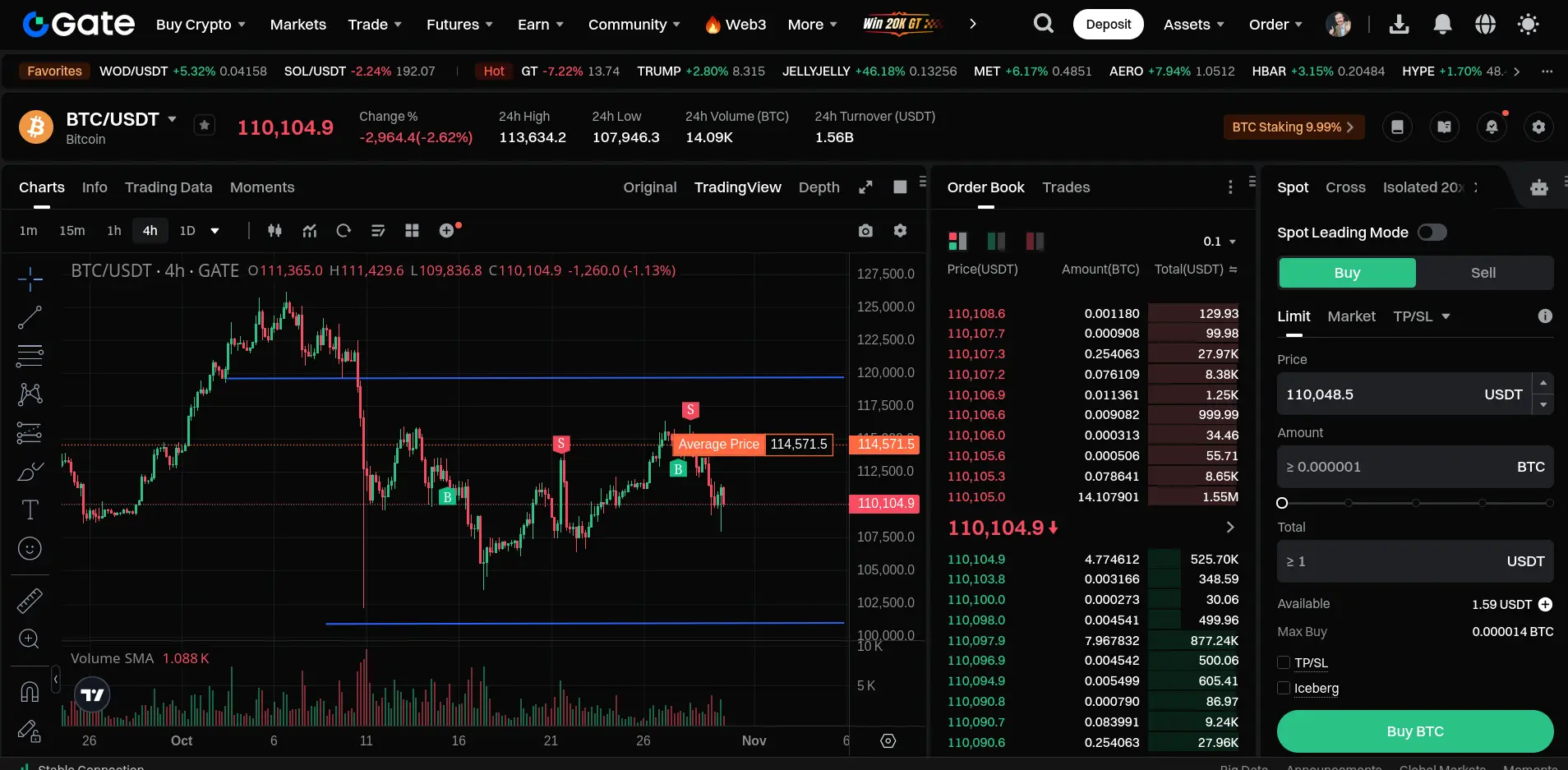Viewport: 1568px width, 770px height.
Task: Adjust the order amount percentage slider handle
Action: (1282, 503)
